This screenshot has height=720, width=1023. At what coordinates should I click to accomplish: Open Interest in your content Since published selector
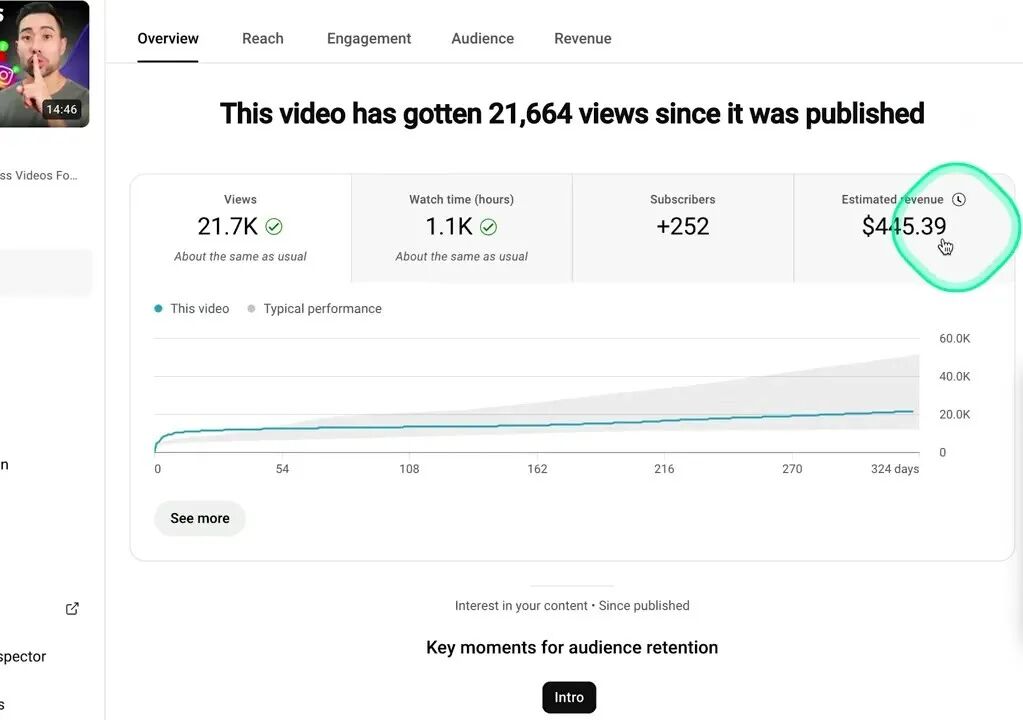click(x=571, y=605)
